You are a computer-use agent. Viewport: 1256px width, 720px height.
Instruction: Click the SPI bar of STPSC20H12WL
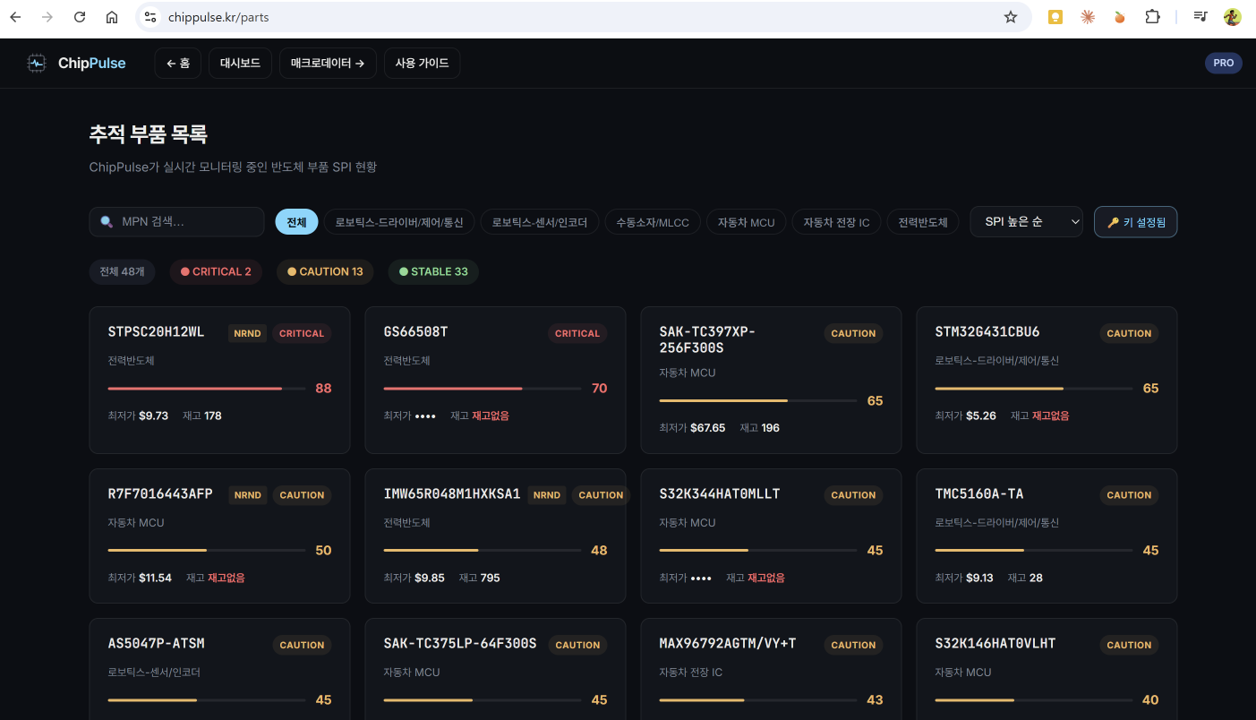206,388
